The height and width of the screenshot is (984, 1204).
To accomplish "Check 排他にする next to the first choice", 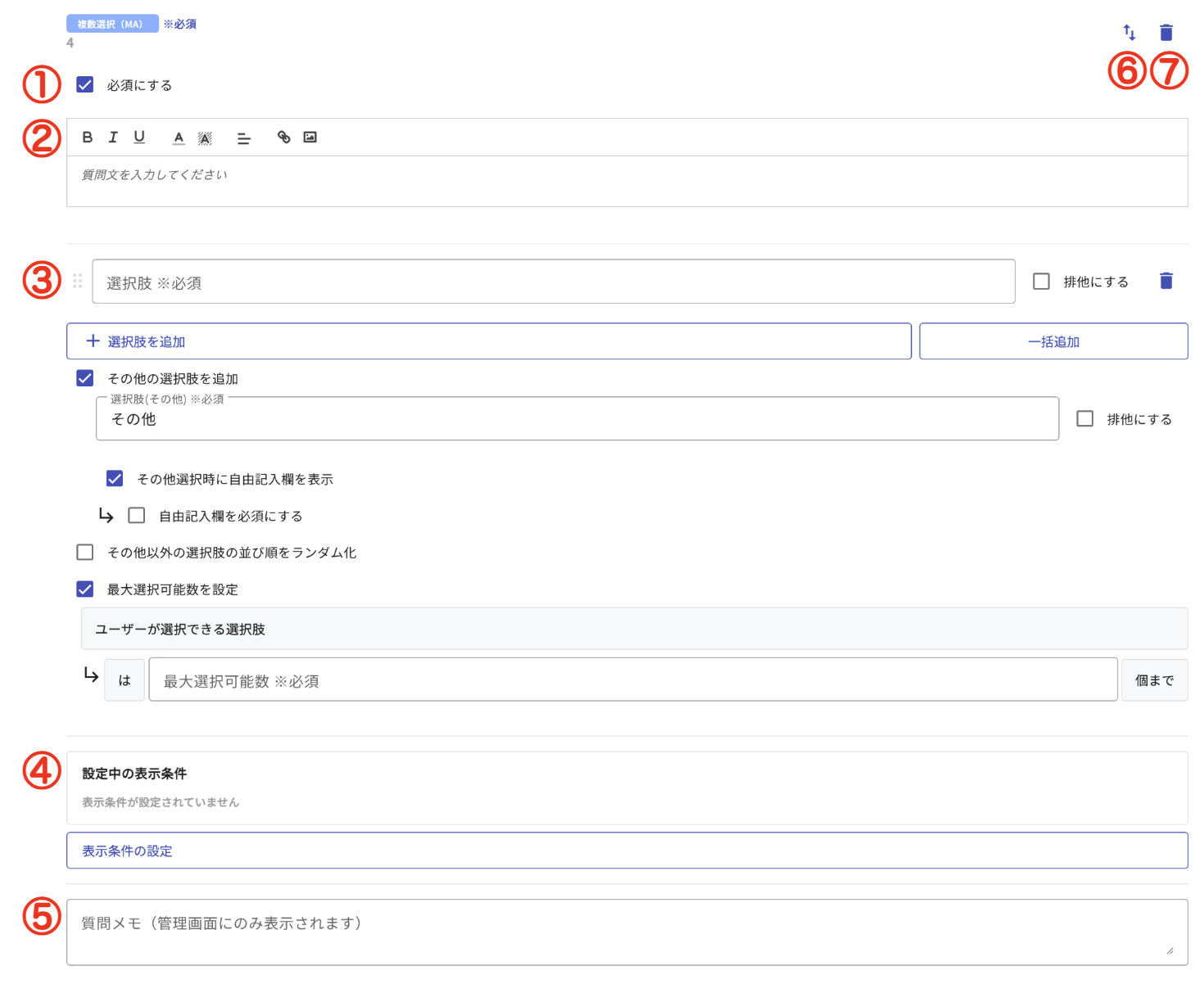I will click(1041, 281).
